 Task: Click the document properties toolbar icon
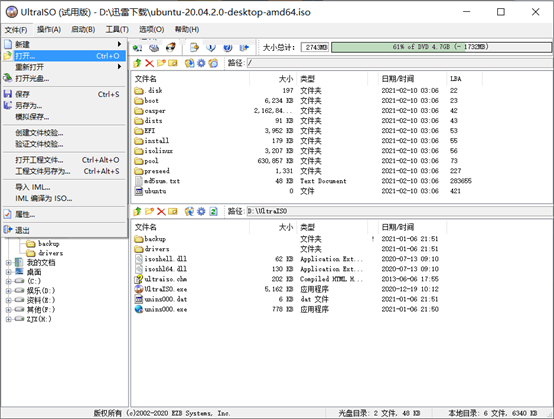click(x=194, y=47)
